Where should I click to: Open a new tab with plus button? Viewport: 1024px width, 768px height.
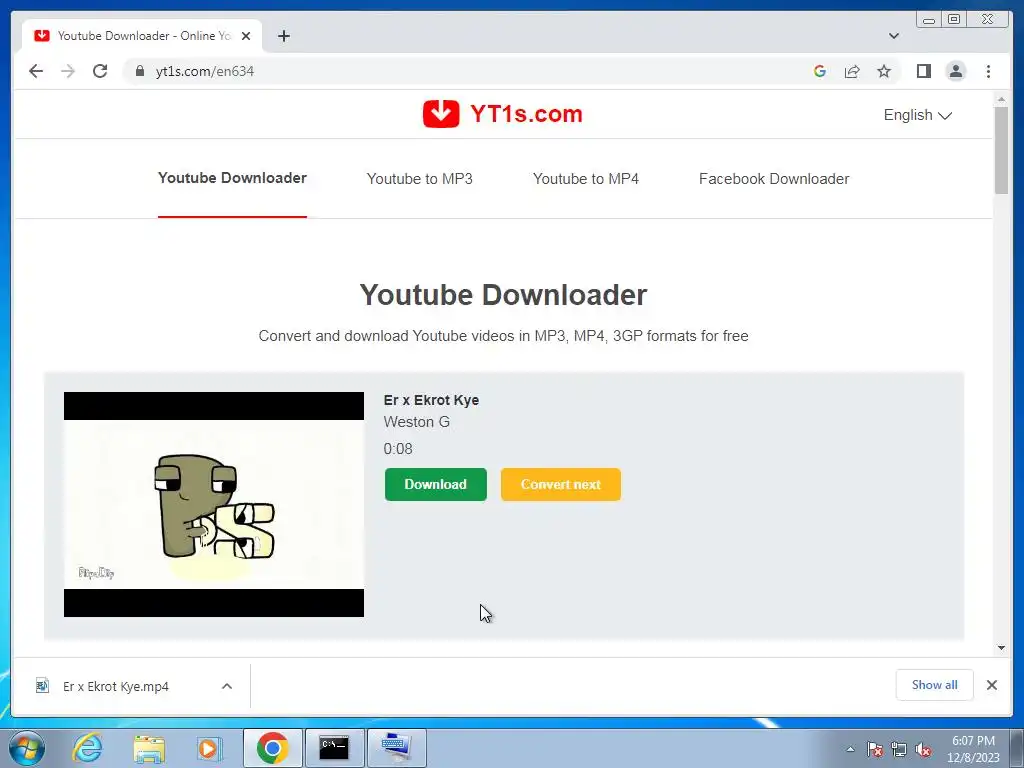[283, 36]
